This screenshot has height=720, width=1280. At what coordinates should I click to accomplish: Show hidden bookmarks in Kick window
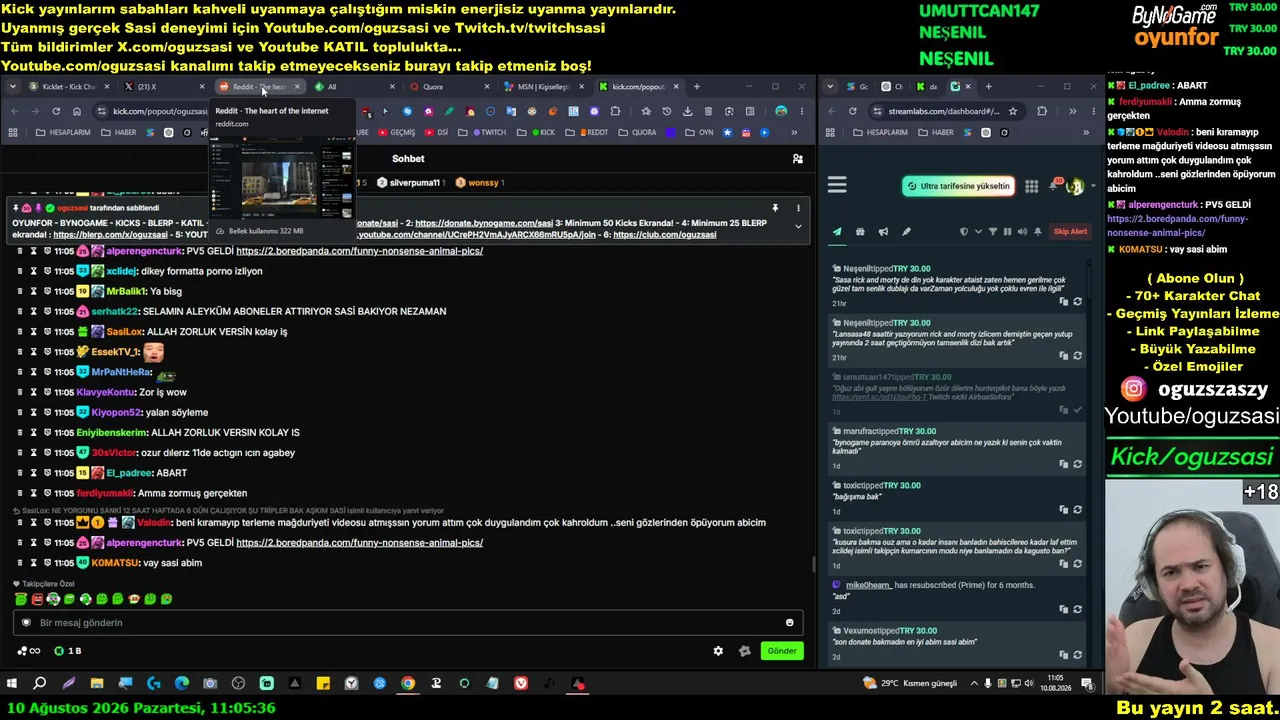pos(796,132)
